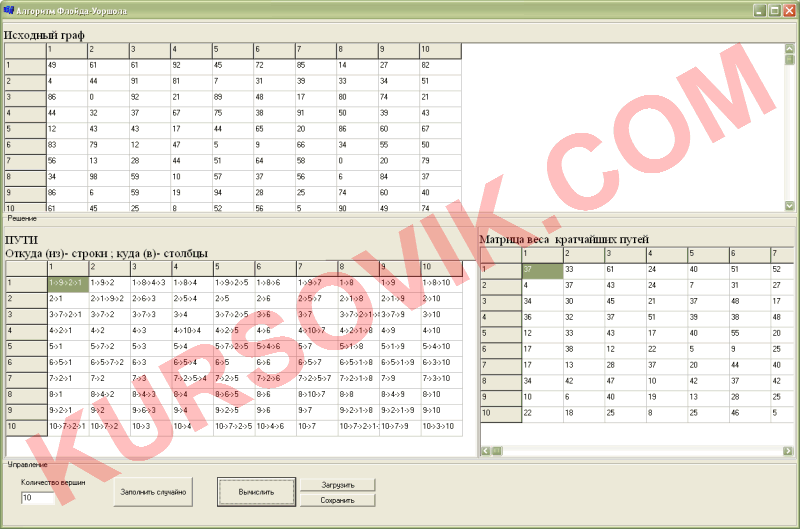
Task: Click the Сохранить button
Action: coord(338,500)
